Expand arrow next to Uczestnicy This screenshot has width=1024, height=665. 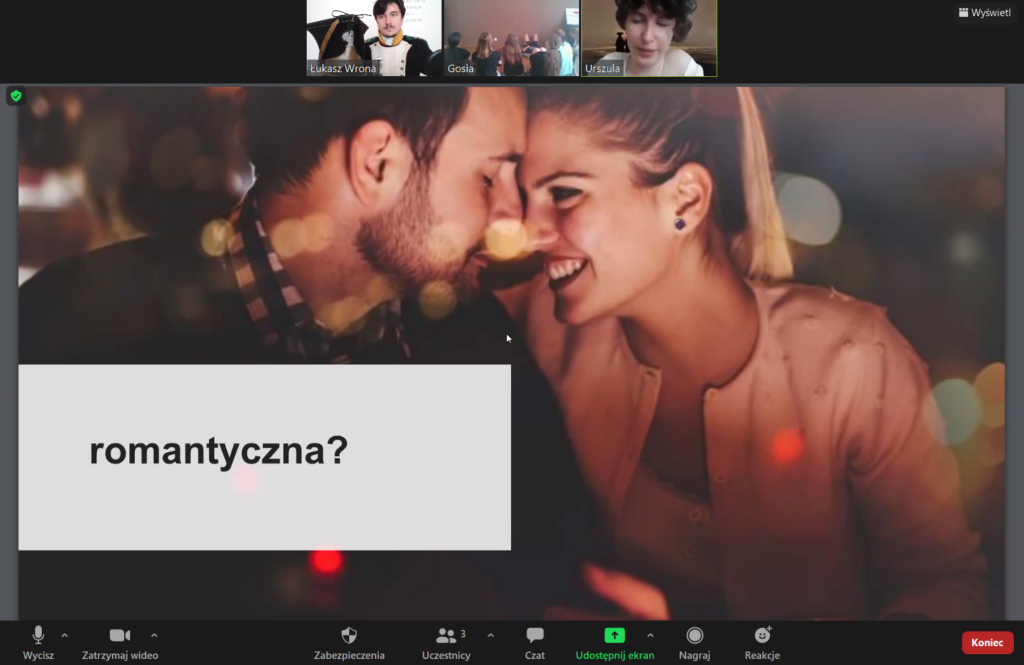(490, 635)
